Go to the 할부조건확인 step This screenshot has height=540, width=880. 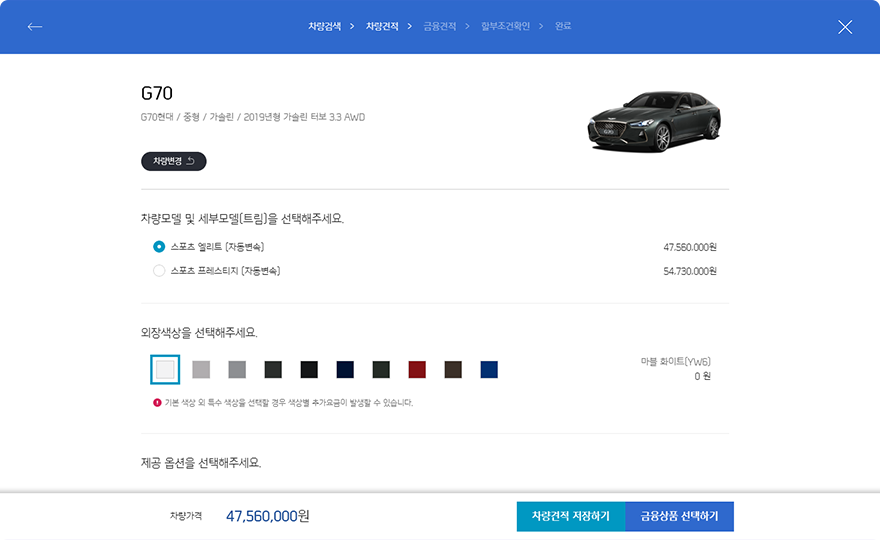point(505,26)
